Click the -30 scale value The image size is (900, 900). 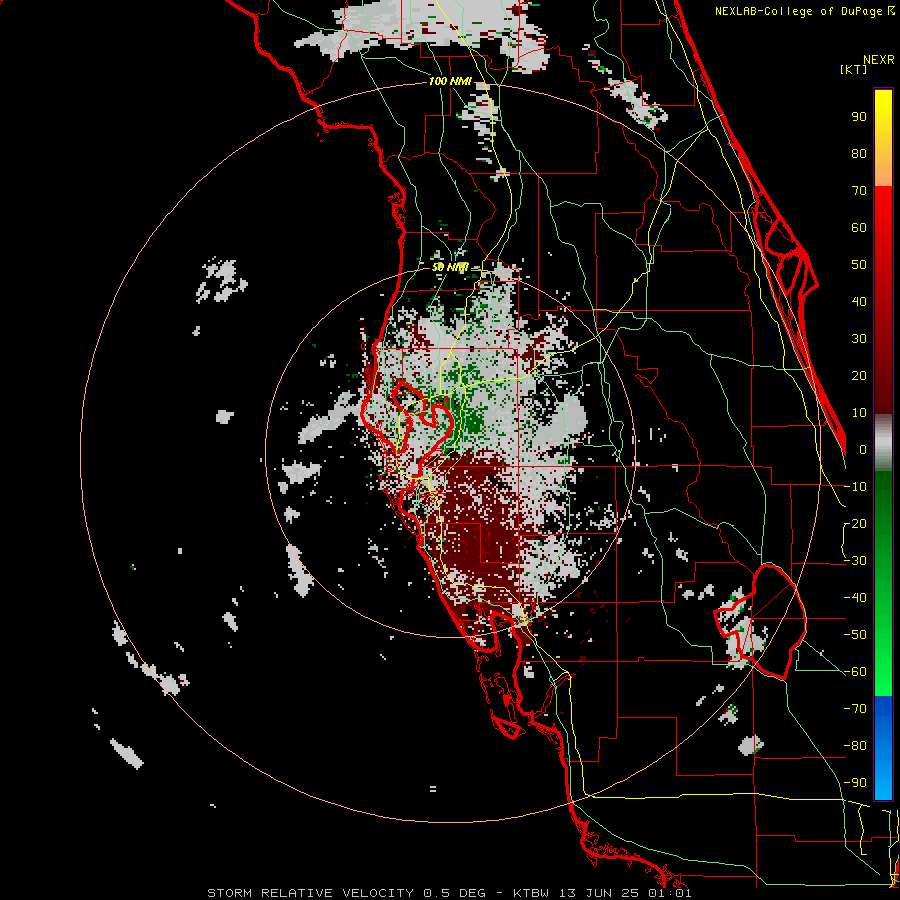tap(855, 561)
